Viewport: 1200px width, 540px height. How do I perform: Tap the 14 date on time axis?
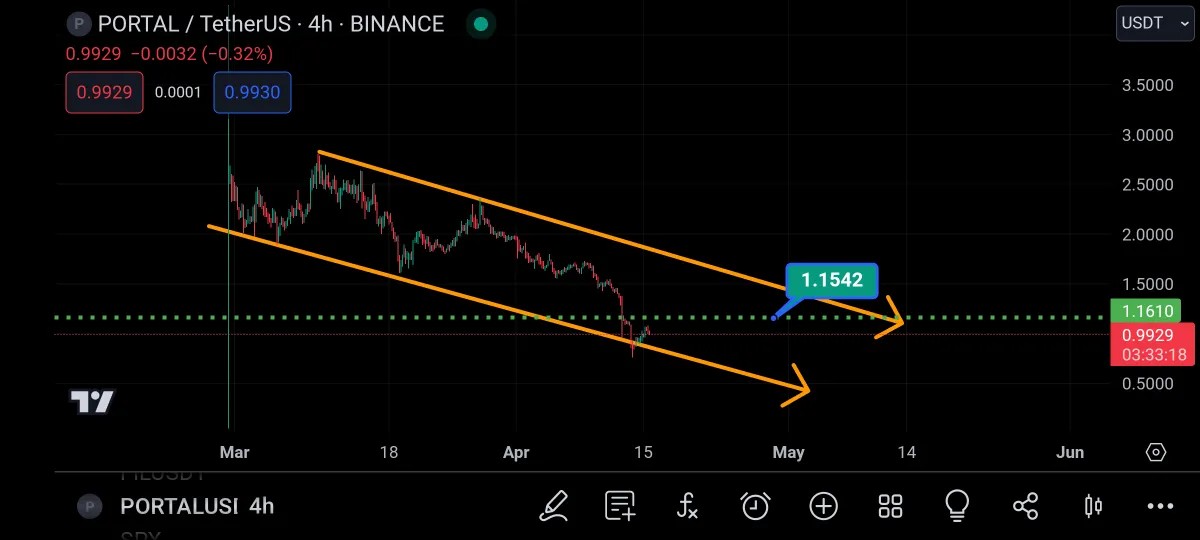click(906, 452)
